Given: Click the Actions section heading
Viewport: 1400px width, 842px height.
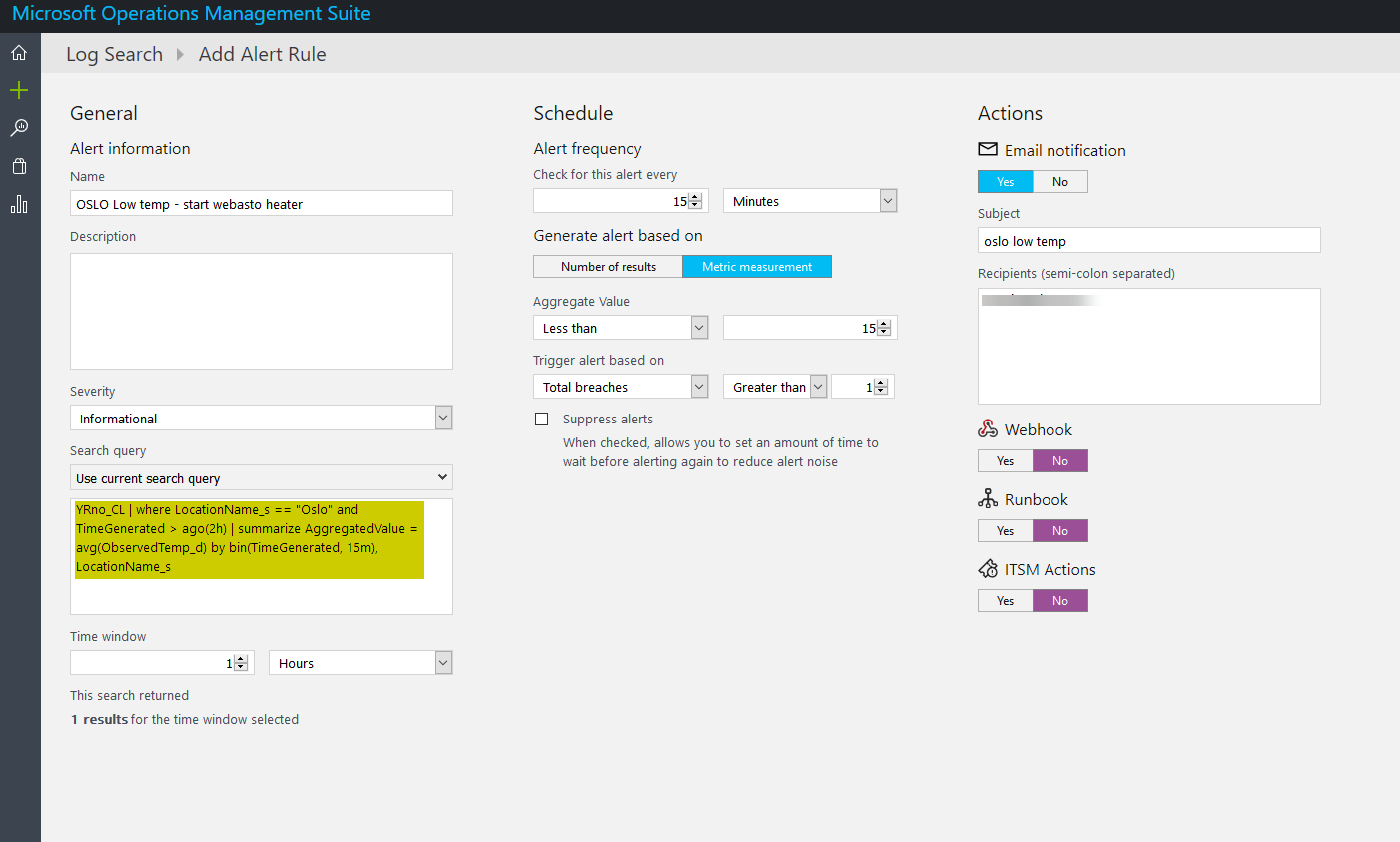Looking at the screenshot, I should point(1010,113).
